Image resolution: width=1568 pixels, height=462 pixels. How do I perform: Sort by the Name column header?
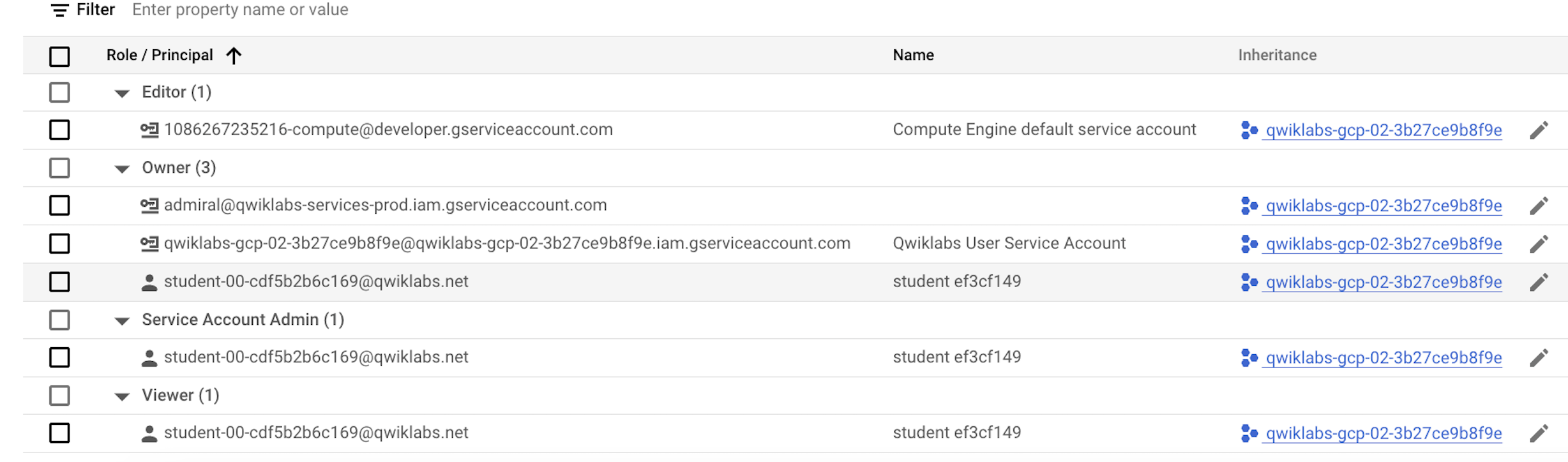(913, 56)
